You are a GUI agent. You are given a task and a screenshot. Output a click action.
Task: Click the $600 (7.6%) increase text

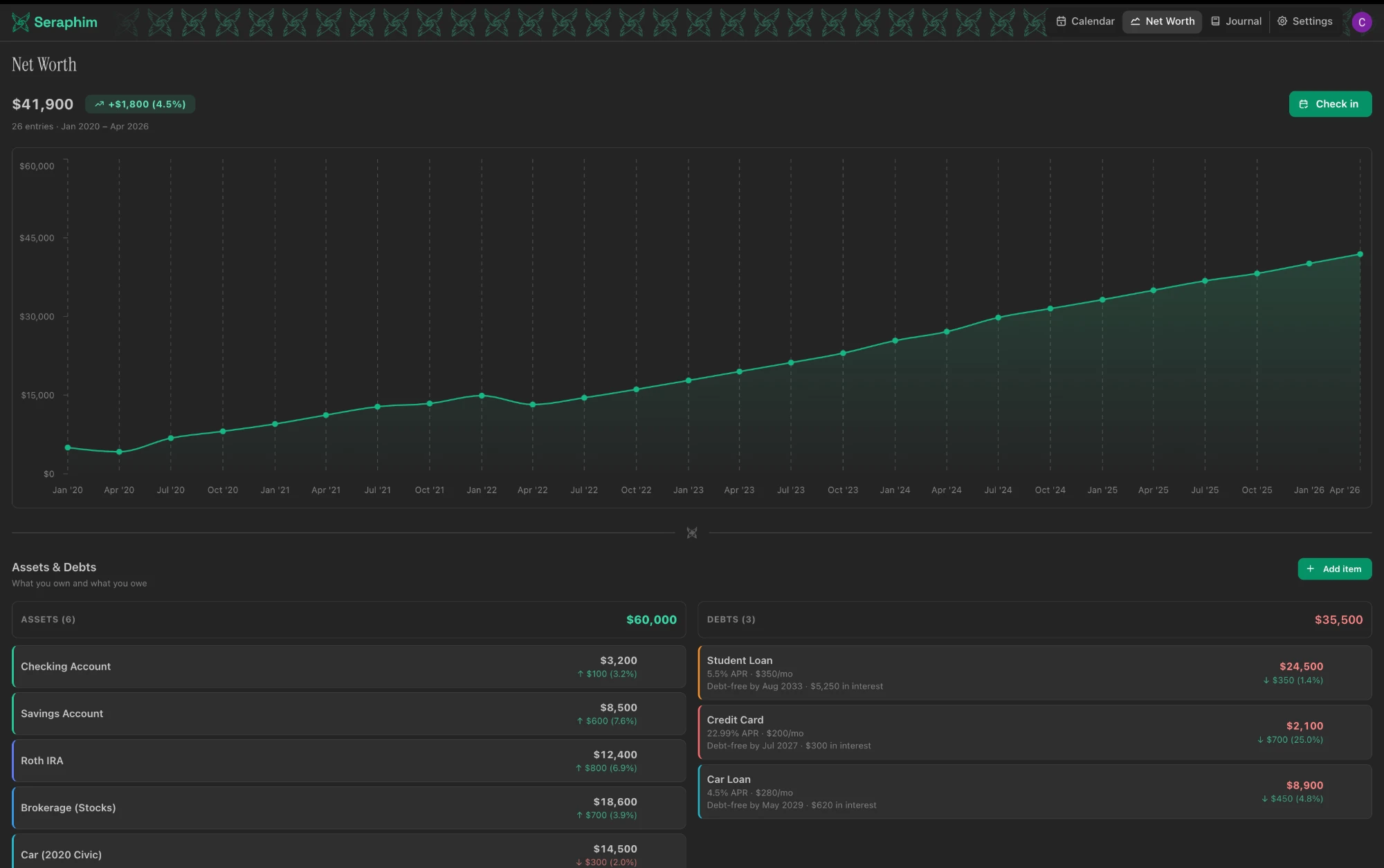point(607,721)
